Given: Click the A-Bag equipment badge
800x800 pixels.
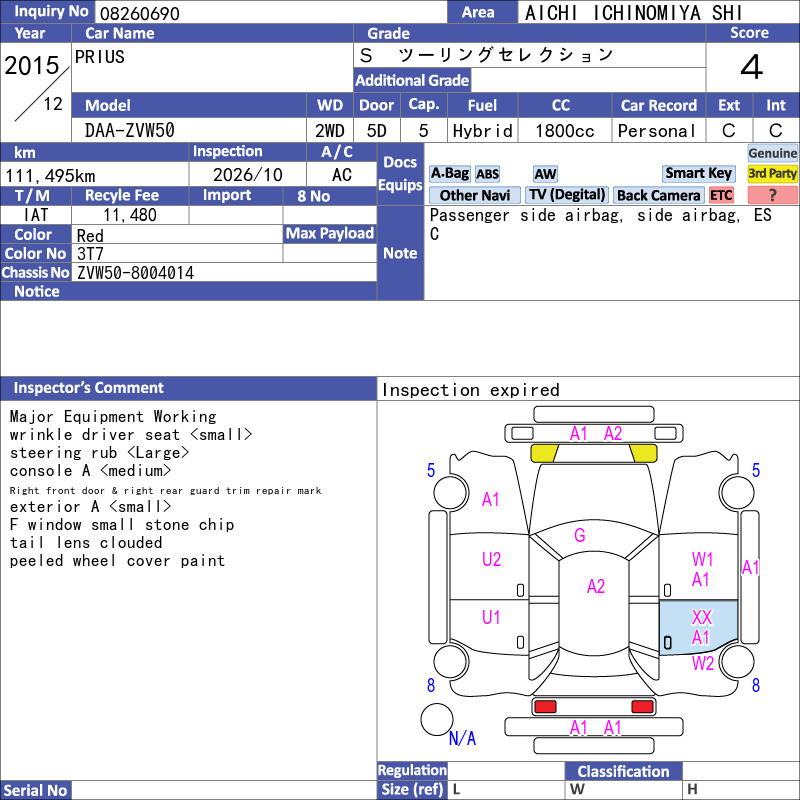Looking at the screenshot, I should [449, 174].
